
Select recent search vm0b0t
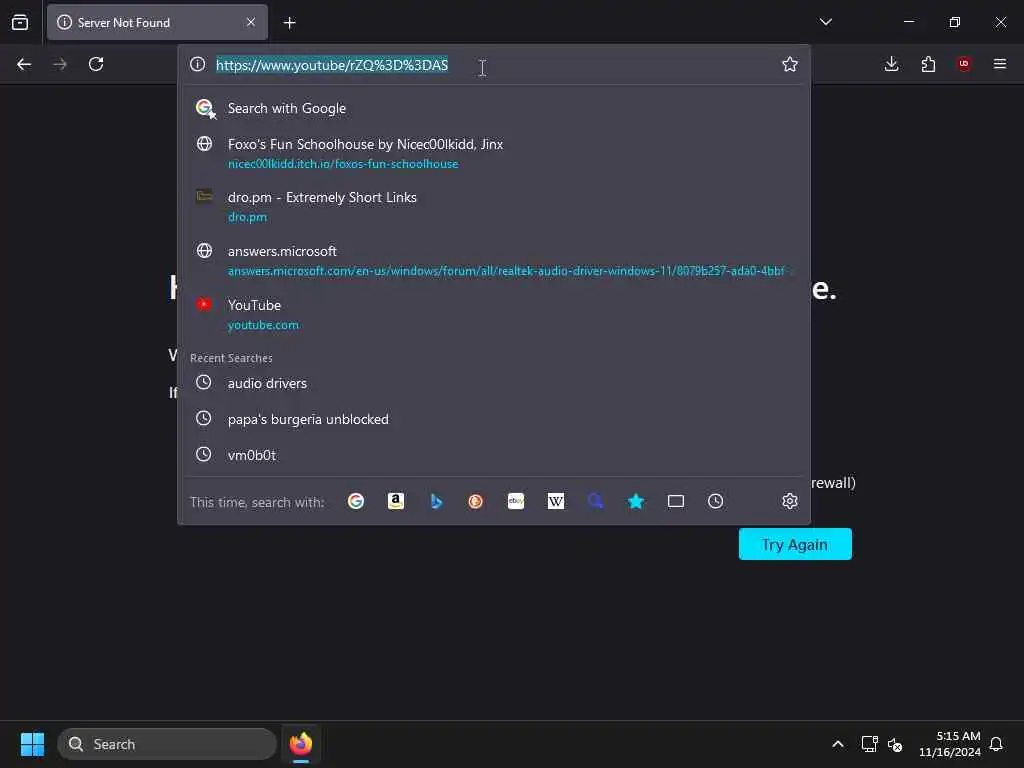[494, 455]
